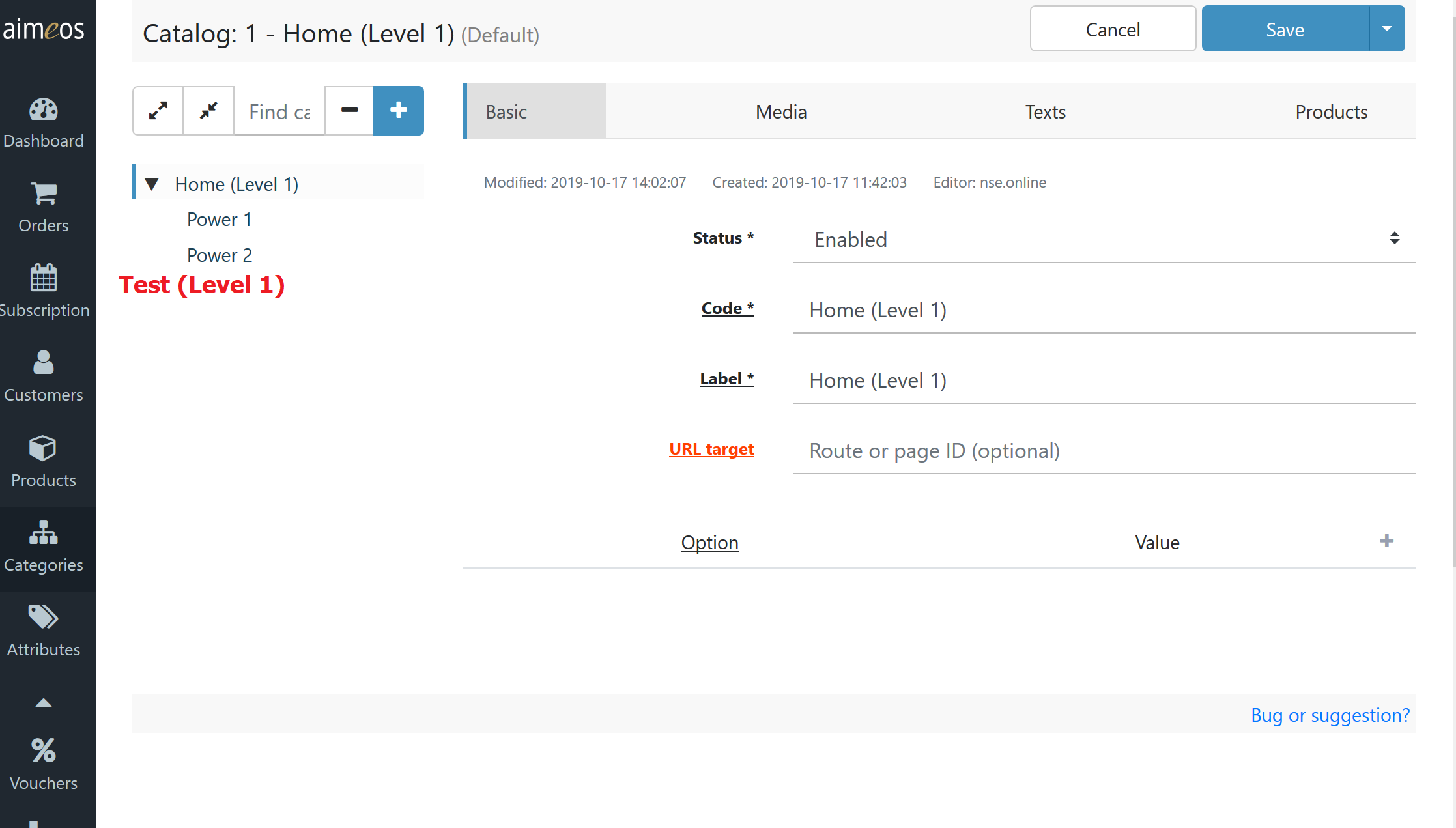Click the URL target label
This screenshot has height=828, width=1456.
[711, 449]
